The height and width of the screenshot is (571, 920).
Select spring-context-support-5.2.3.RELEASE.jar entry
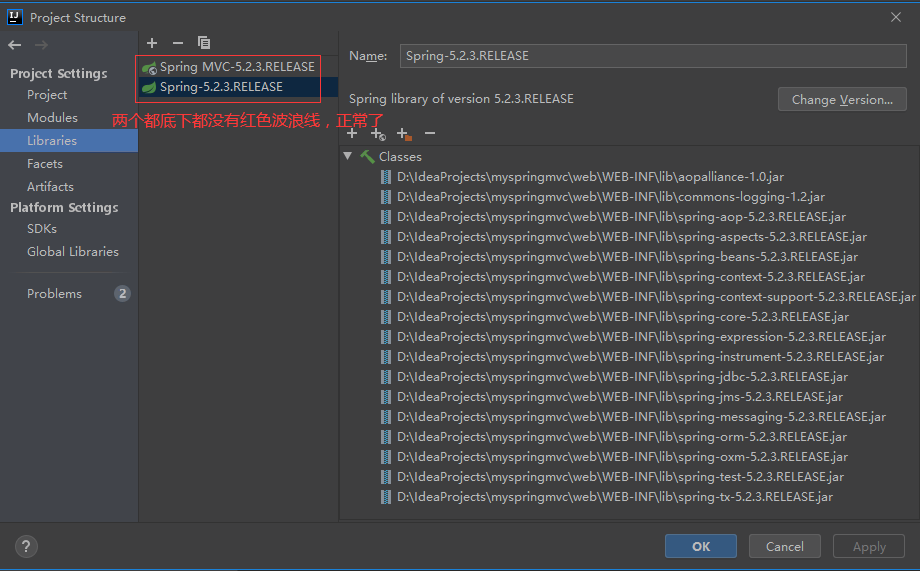pyautogui.click(x=656, y=297)
